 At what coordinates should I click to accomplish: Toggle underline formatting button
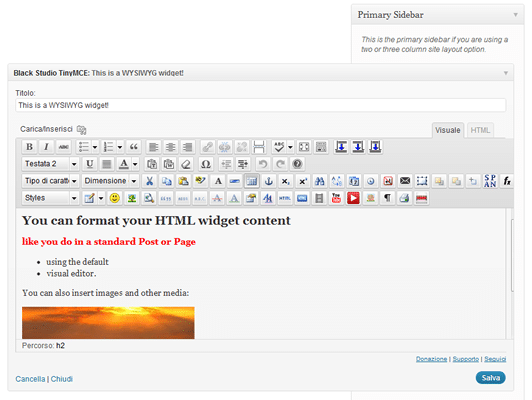(x=90, y=164)
